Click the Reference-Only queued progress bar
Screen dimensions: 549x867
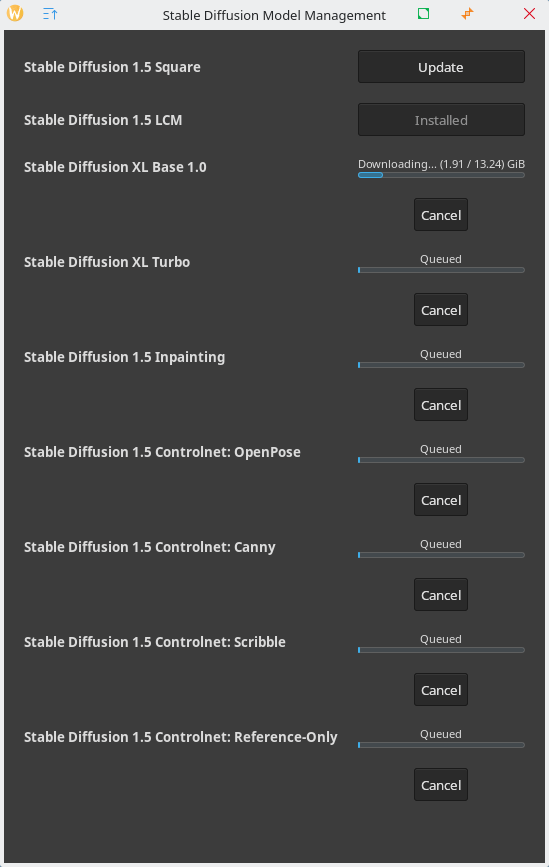pos(441,745)
